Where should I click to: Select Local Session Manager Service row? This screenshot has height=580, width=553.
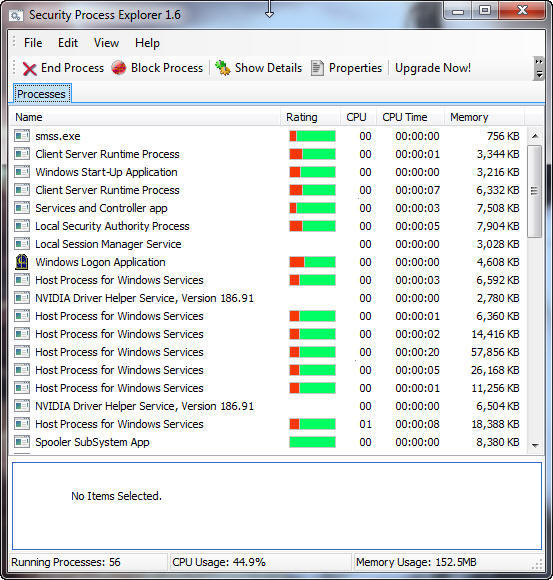267,244
